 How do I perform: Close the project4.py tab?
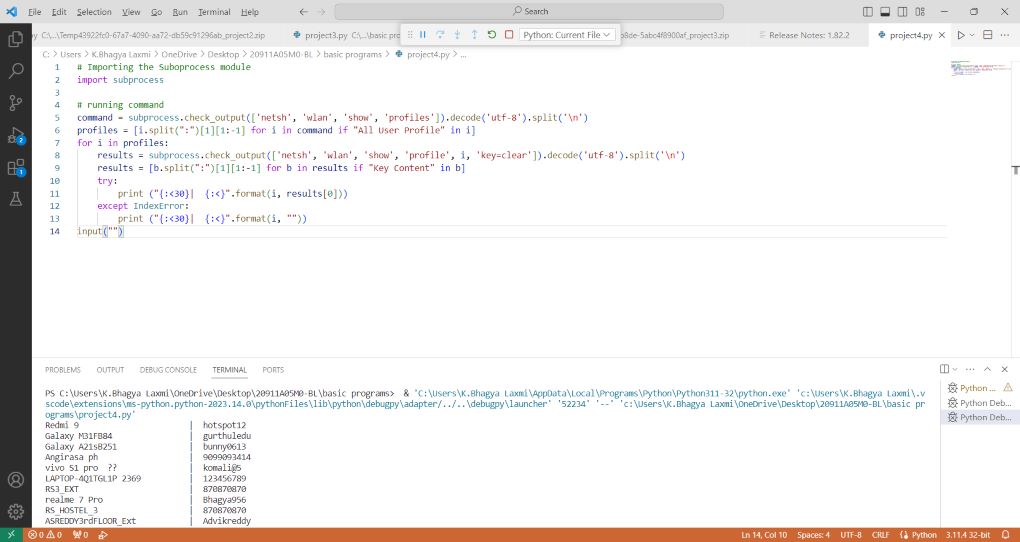(941, 35)
